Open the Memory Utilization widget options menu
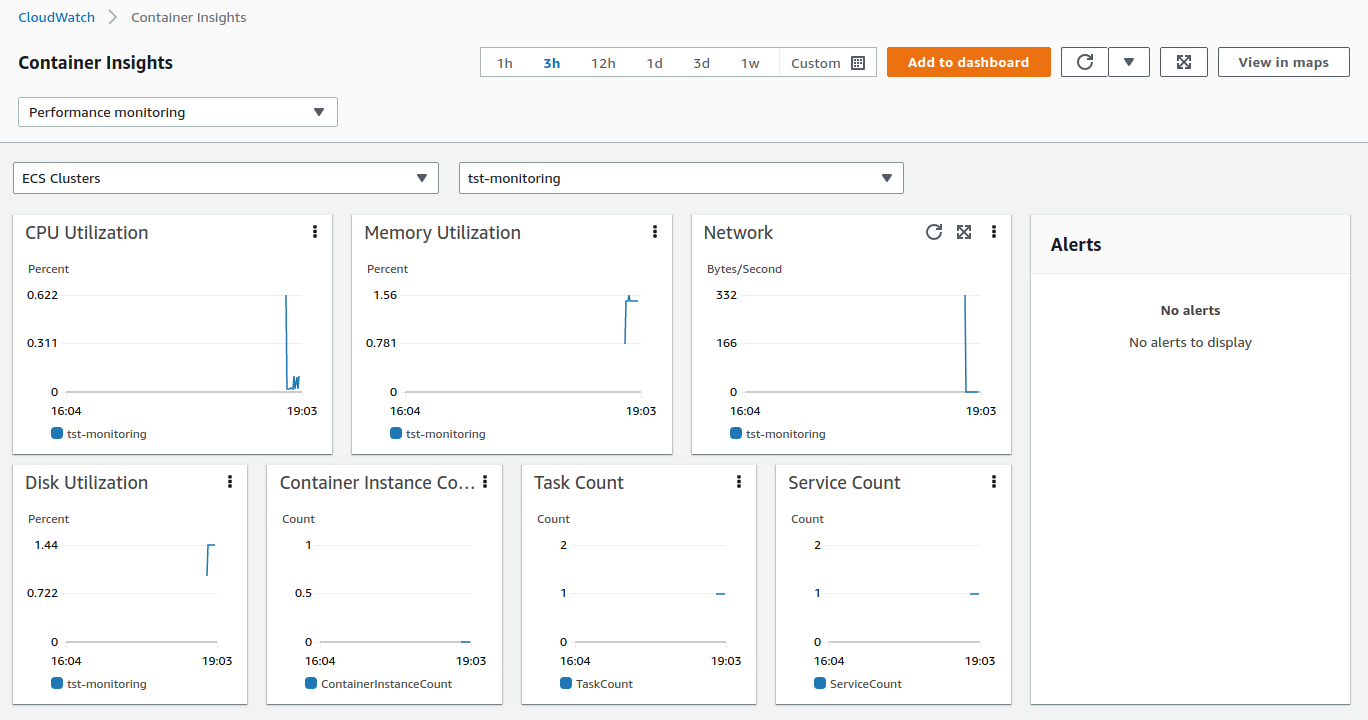Viewport: 1368px width, 720px height. (655, 231)
